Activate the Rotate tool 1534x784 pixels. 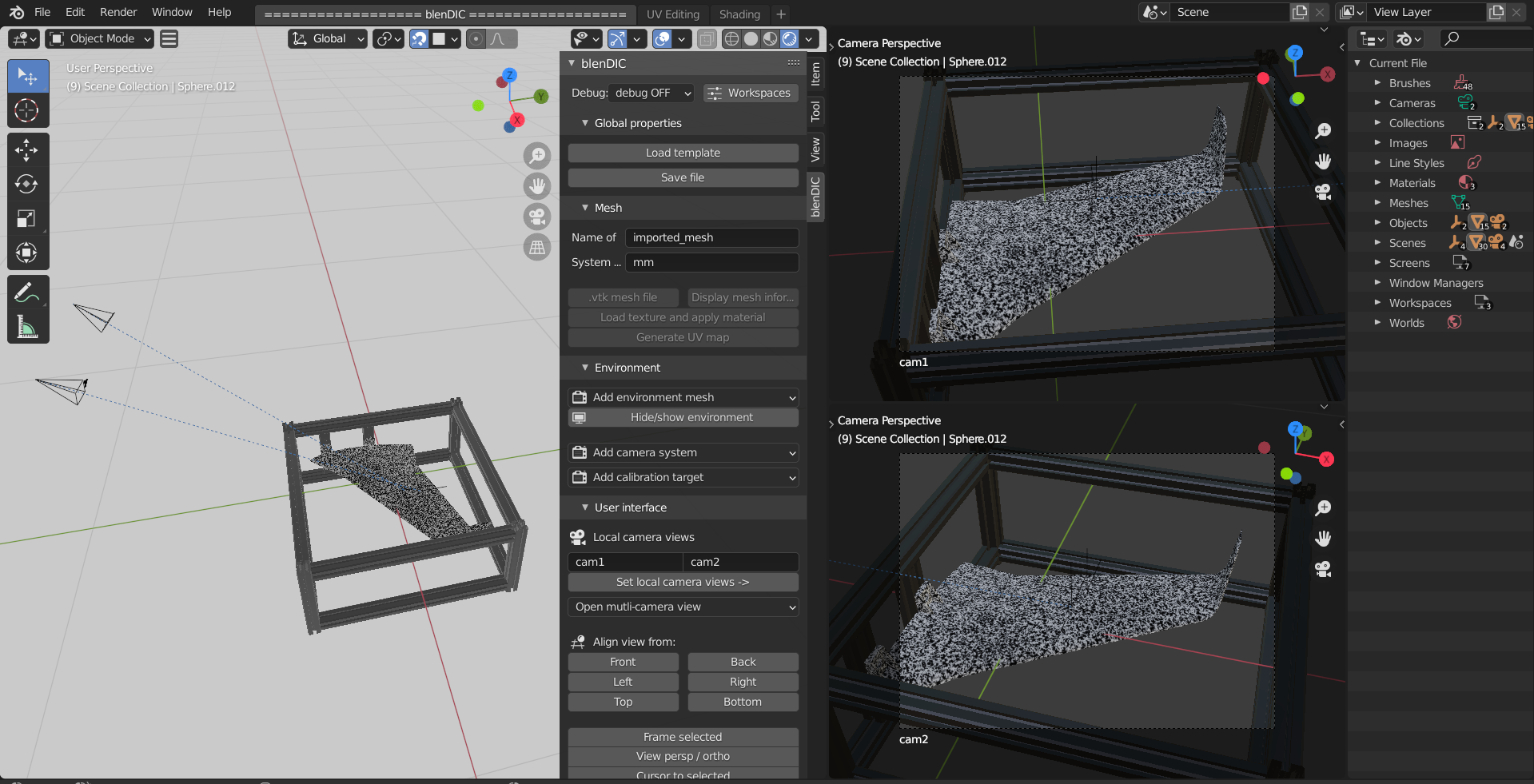28,185
